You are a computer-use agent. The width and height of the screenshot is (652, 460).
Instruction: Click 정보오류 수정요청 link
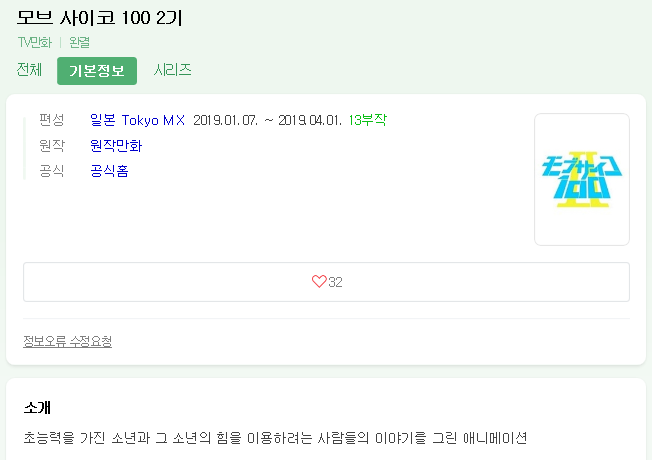67,341
